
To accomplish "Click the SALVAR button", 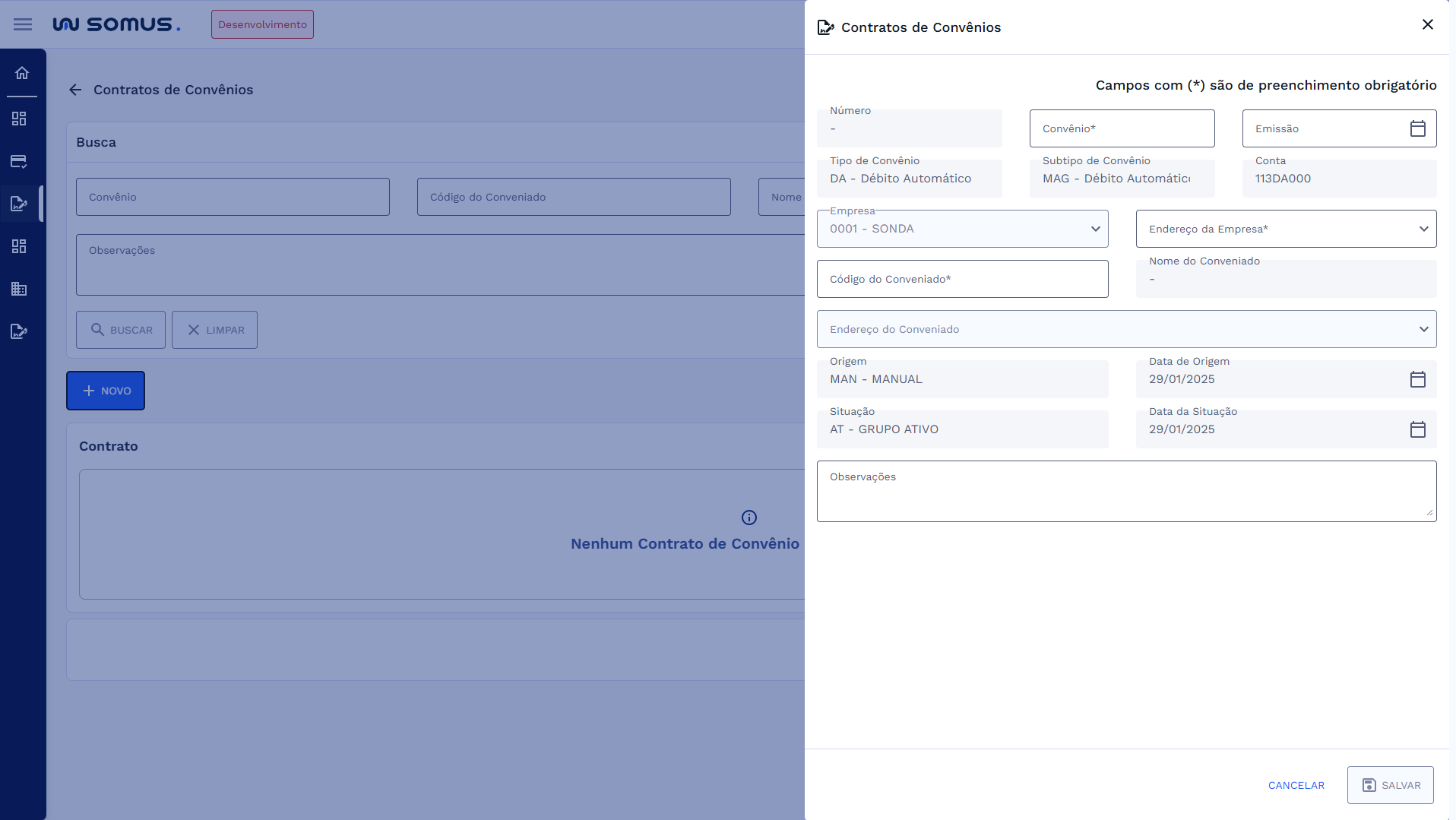I will 1390,785.
